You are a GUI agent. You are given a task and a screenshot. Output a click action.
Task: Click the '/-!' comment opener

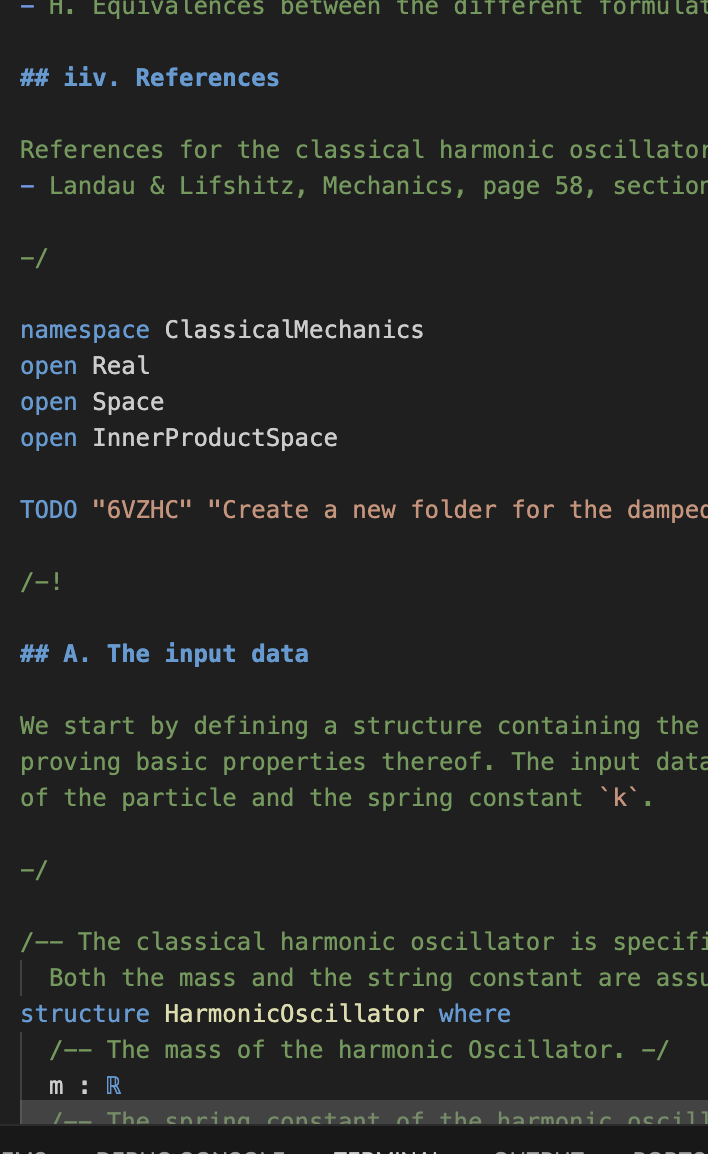41,582
